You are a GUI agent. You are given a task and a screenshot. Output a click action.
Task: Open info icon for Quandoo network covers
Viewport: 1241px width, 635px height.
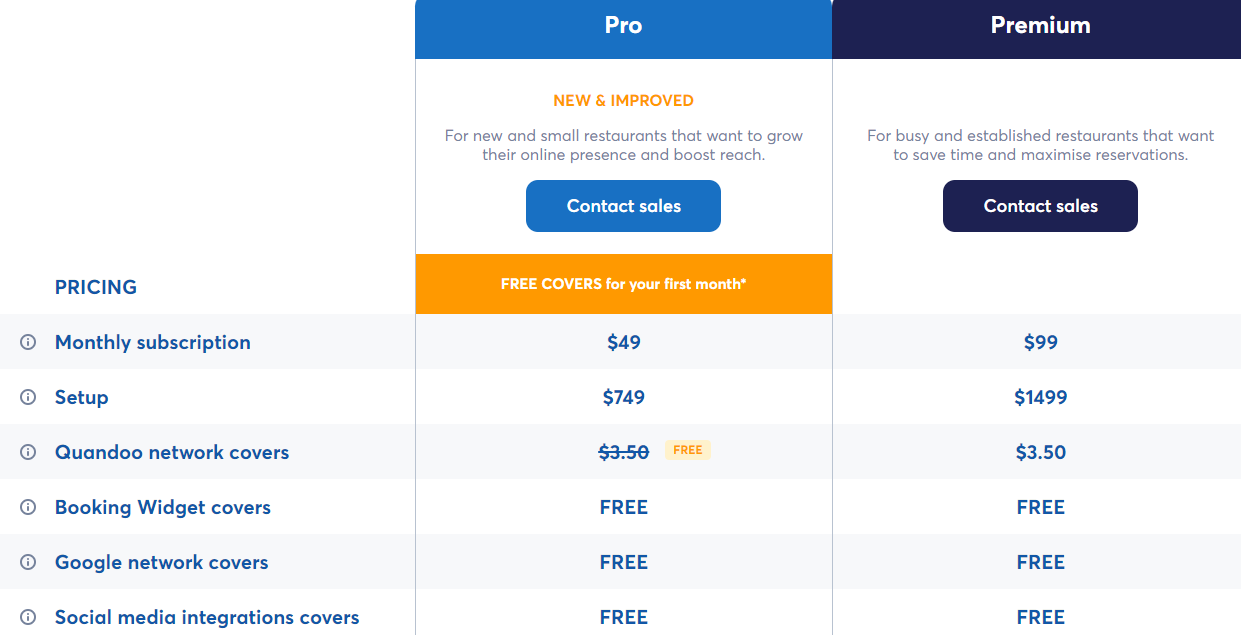[x=28, y=452]
